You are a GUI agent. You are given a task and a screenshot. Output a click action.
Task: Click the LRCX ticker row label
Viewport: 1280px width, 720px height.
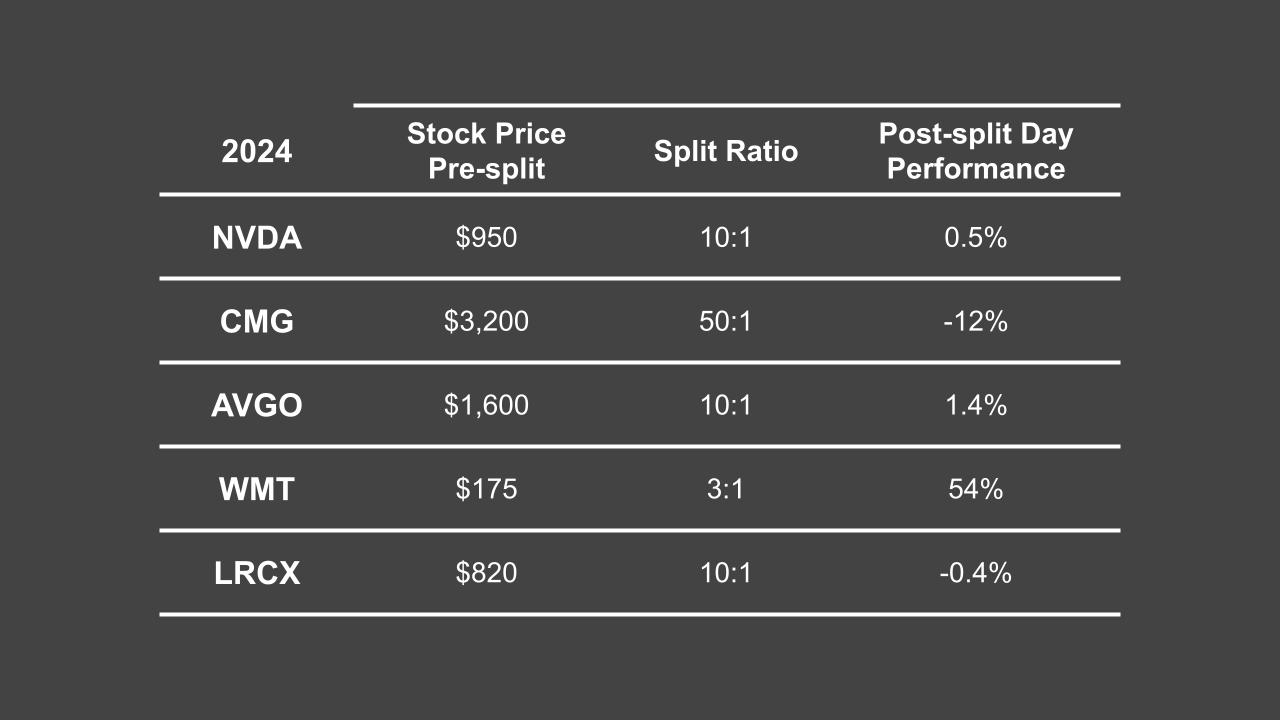pyautogui.click(x=257, y=574)
